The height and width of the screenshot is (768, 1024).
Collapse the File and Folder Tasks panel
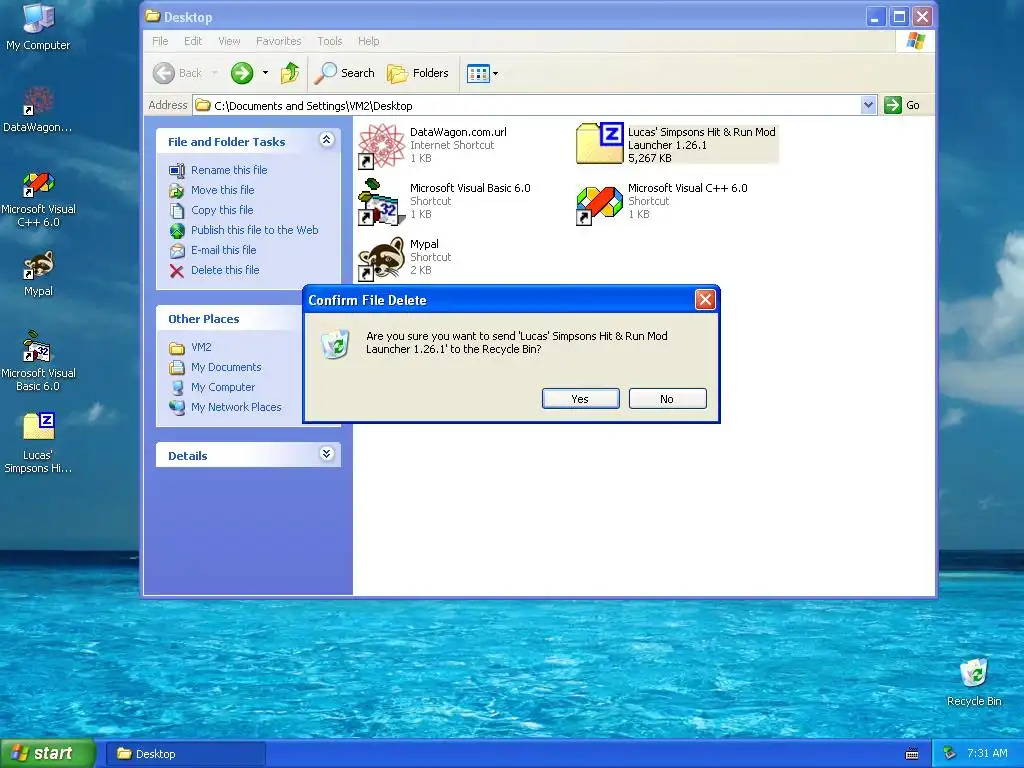pos(327,140)
